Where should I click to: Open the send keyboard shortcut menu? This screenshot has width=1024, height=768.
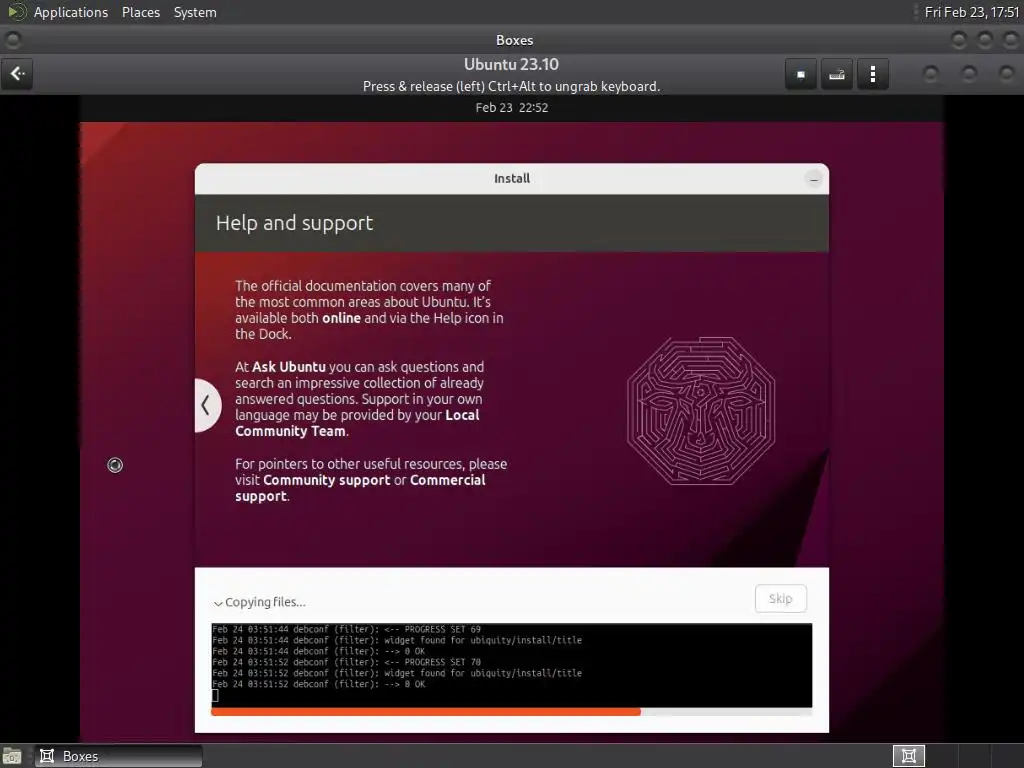(837, 74)
